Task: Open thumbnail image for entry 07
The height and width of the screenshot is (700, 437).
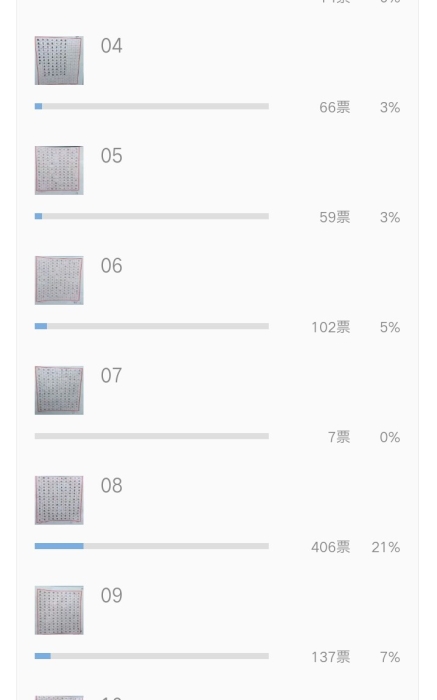Action: pos(59,390)
